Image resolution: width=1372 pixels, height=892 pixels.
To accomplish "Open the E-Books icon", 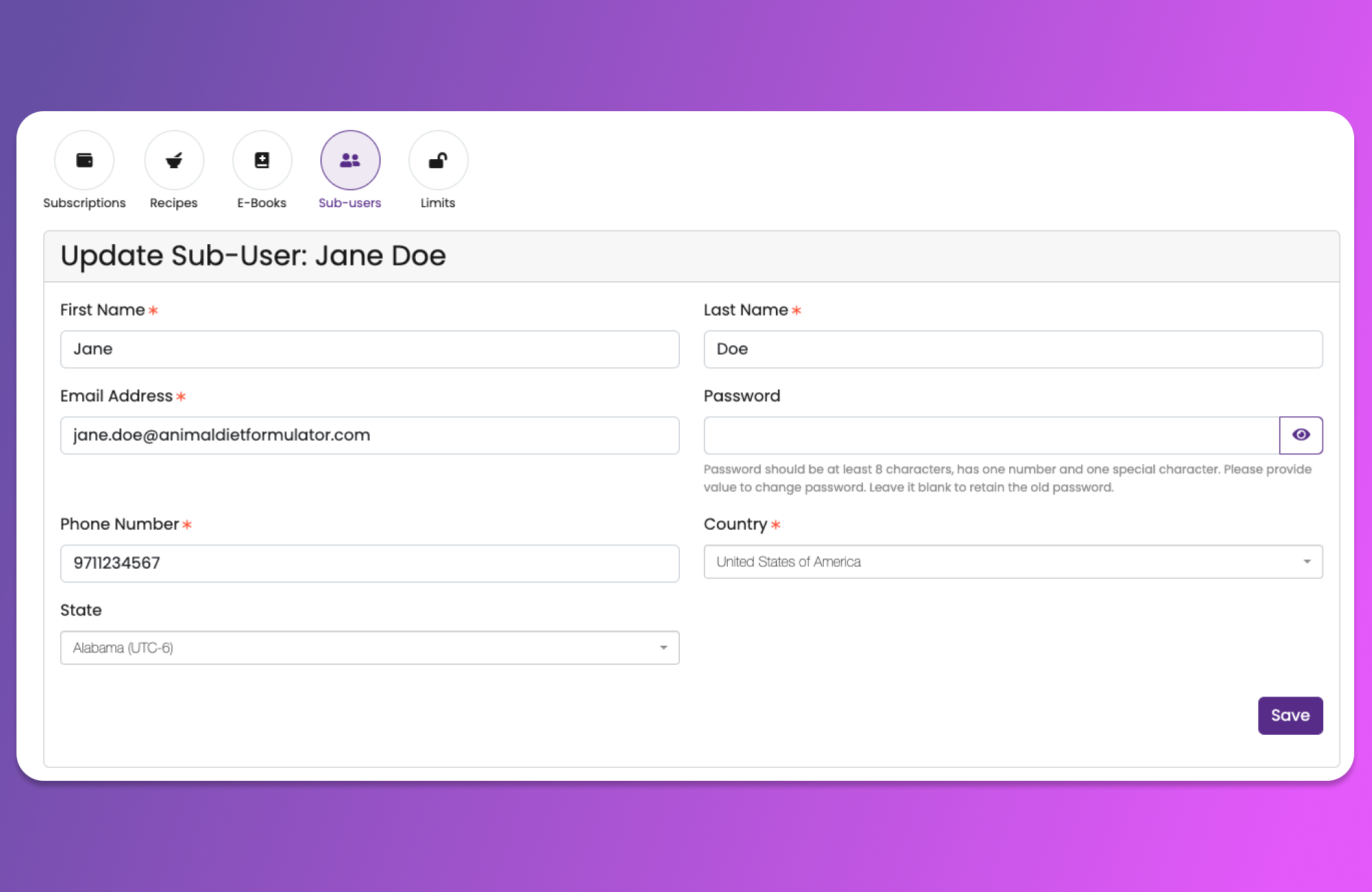I will (x=262, y=161).
